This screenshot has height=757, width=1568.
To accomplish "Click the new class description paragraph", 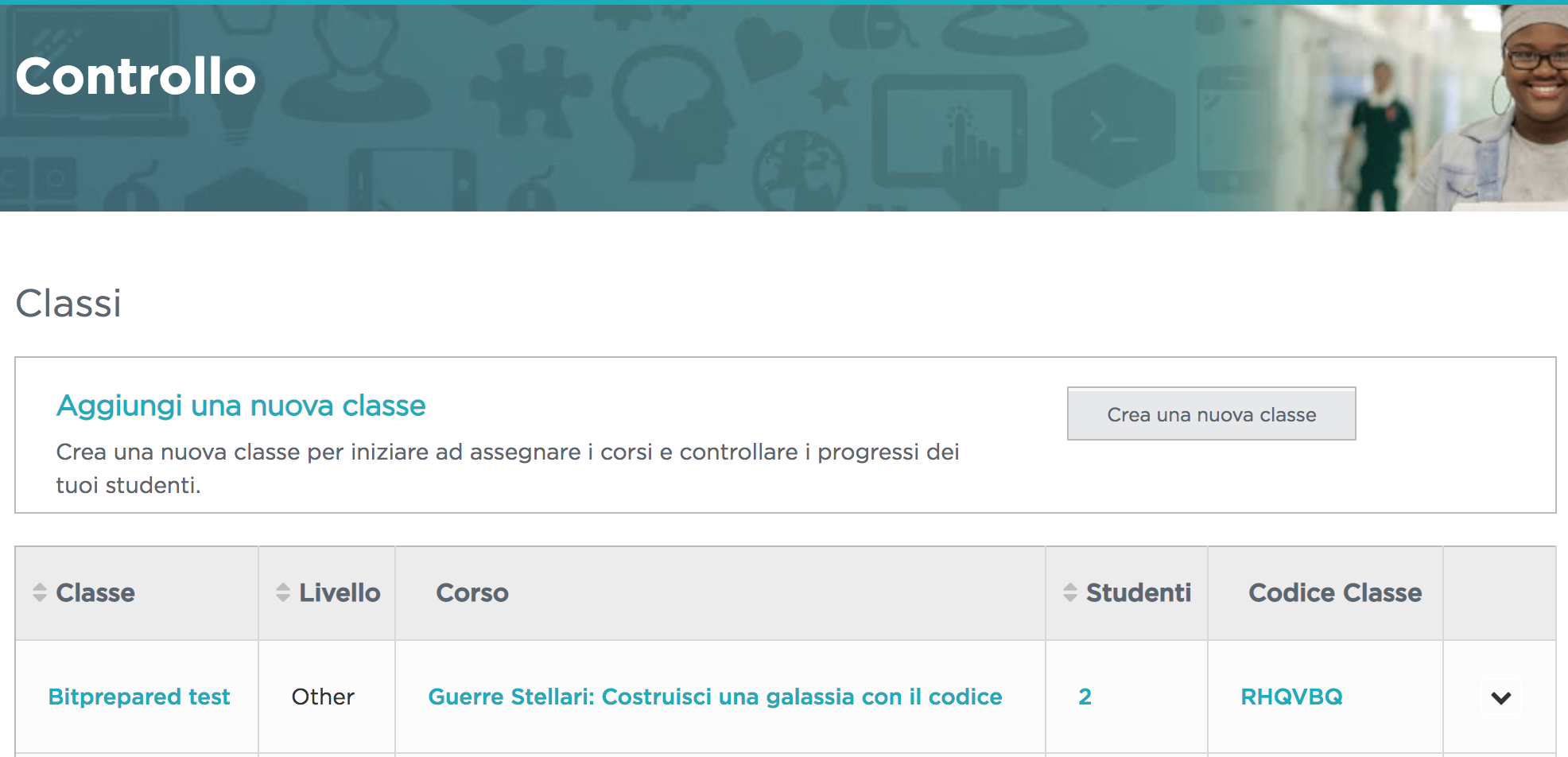I will pos(507,468).
